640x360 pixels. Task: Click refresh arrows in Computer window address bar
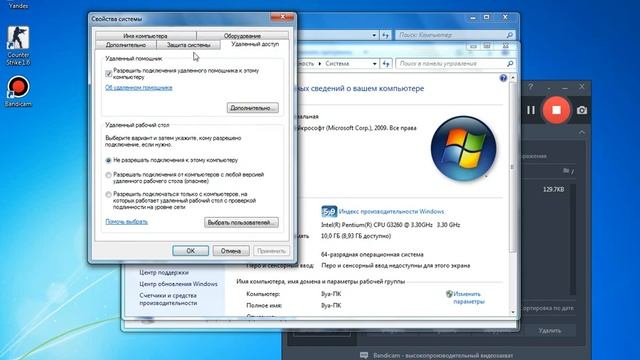pyautogui.click(x=386, y=35)
